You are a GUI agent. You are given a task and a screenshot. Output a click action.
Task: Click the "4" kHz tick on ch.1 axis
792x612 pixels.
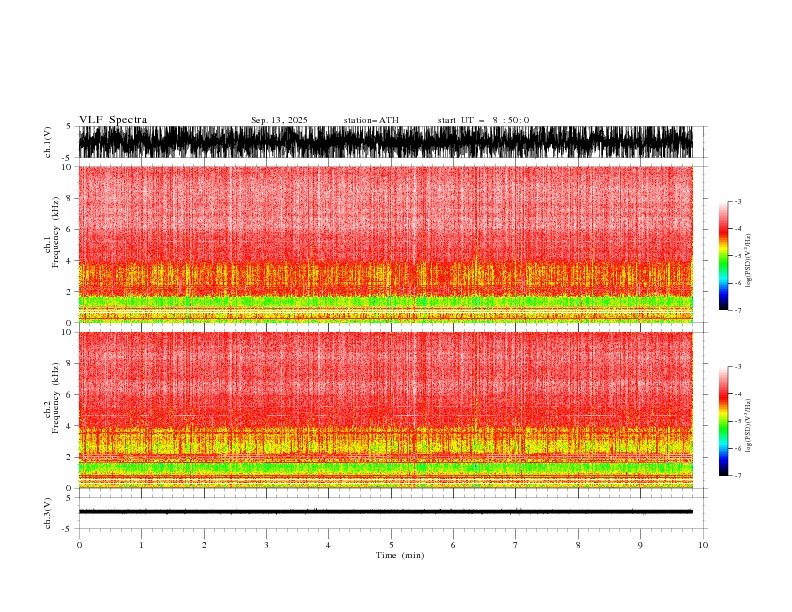pos(69,261)
